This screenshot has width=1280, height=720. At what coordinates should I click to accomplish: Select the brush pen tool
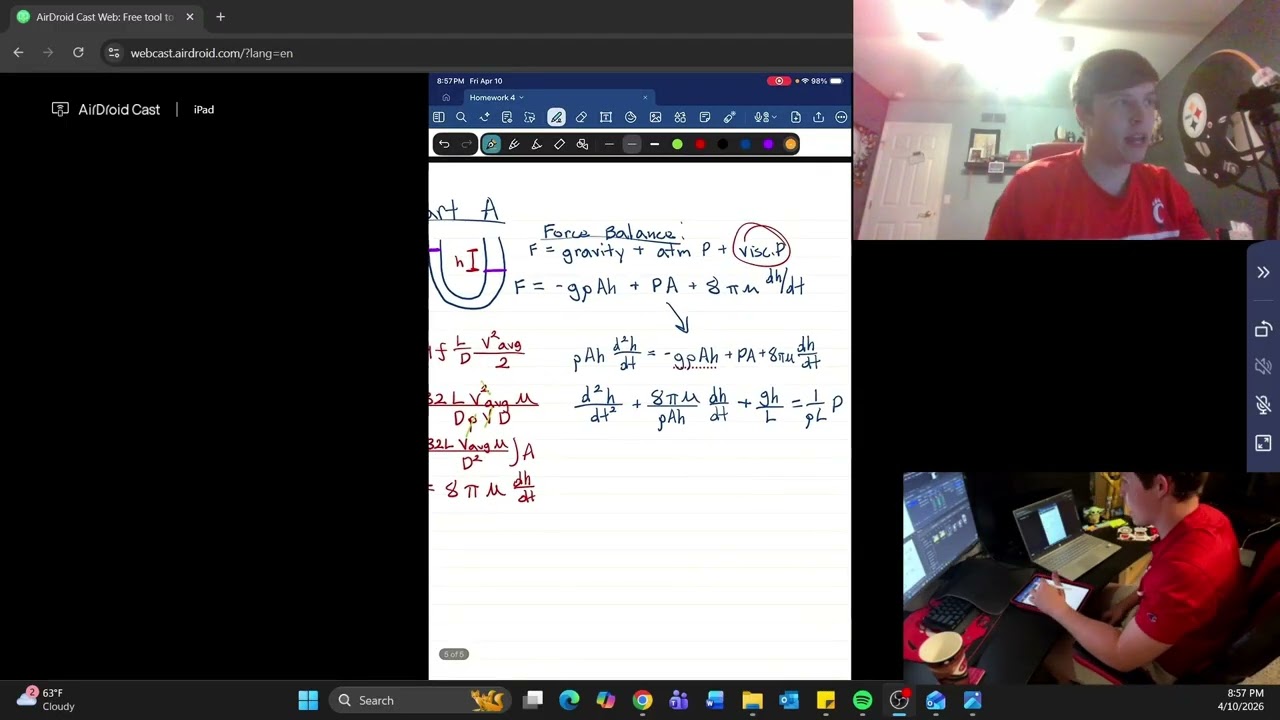[514, 144]
